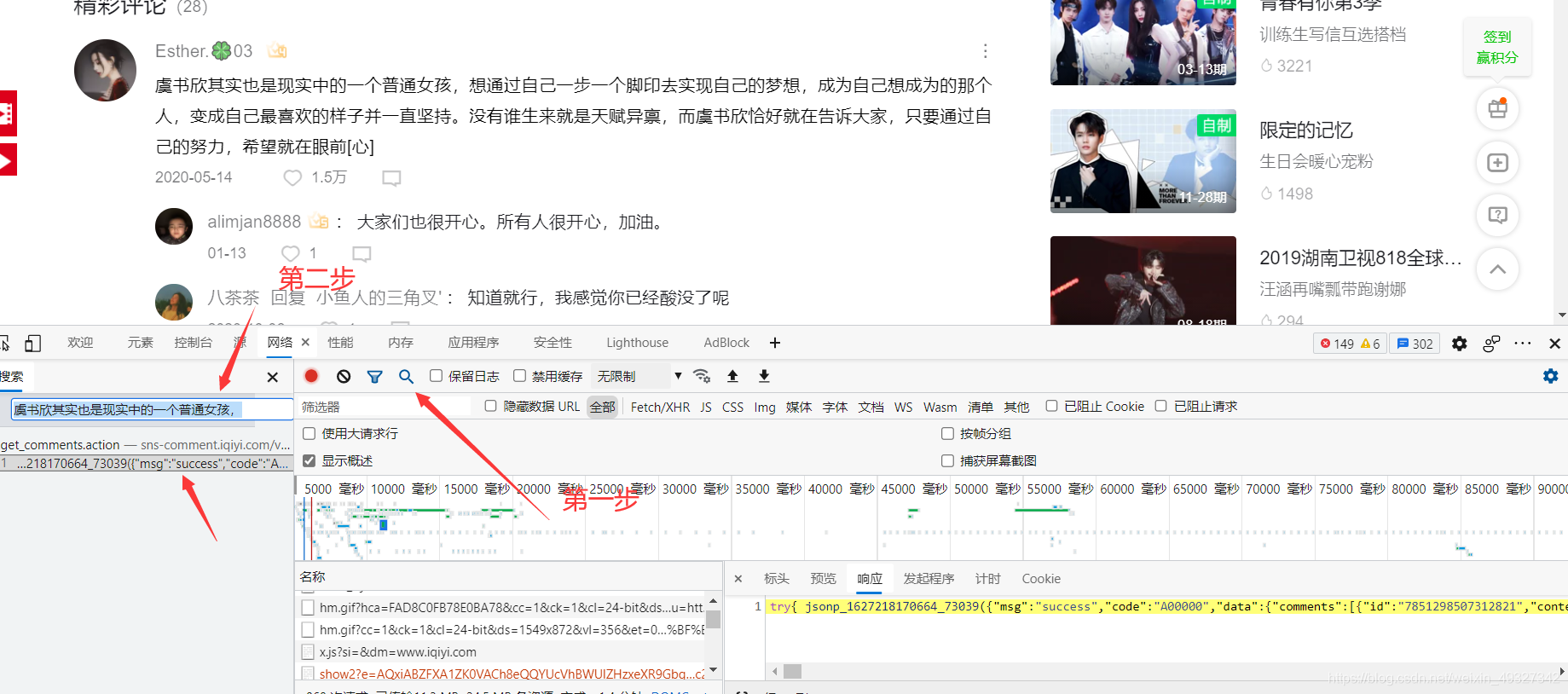Like Esther's comment with 1.5万
The image size is (1568, 694).
click(292, 177)
